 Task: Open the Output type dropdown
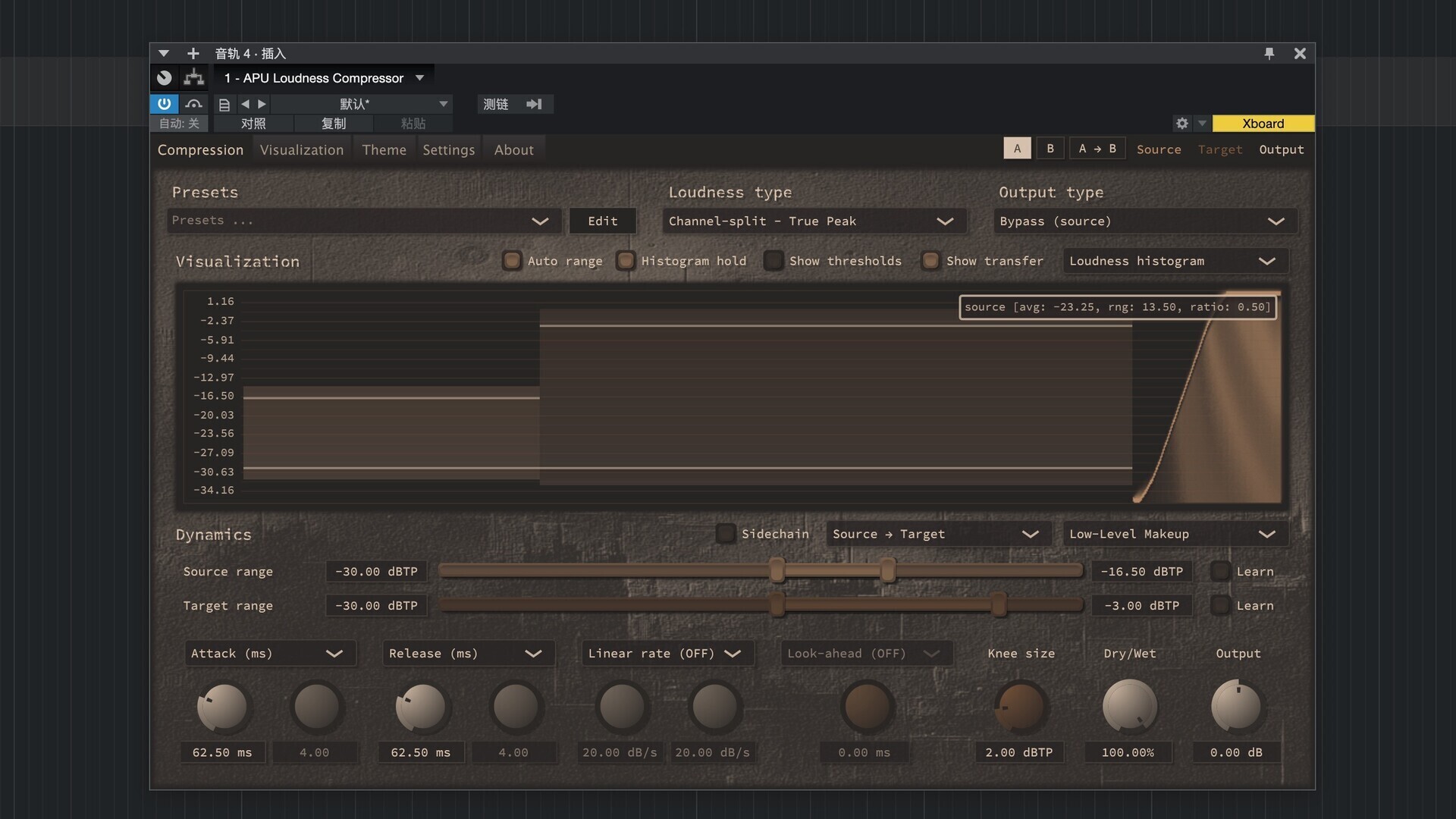(1145, 221)
